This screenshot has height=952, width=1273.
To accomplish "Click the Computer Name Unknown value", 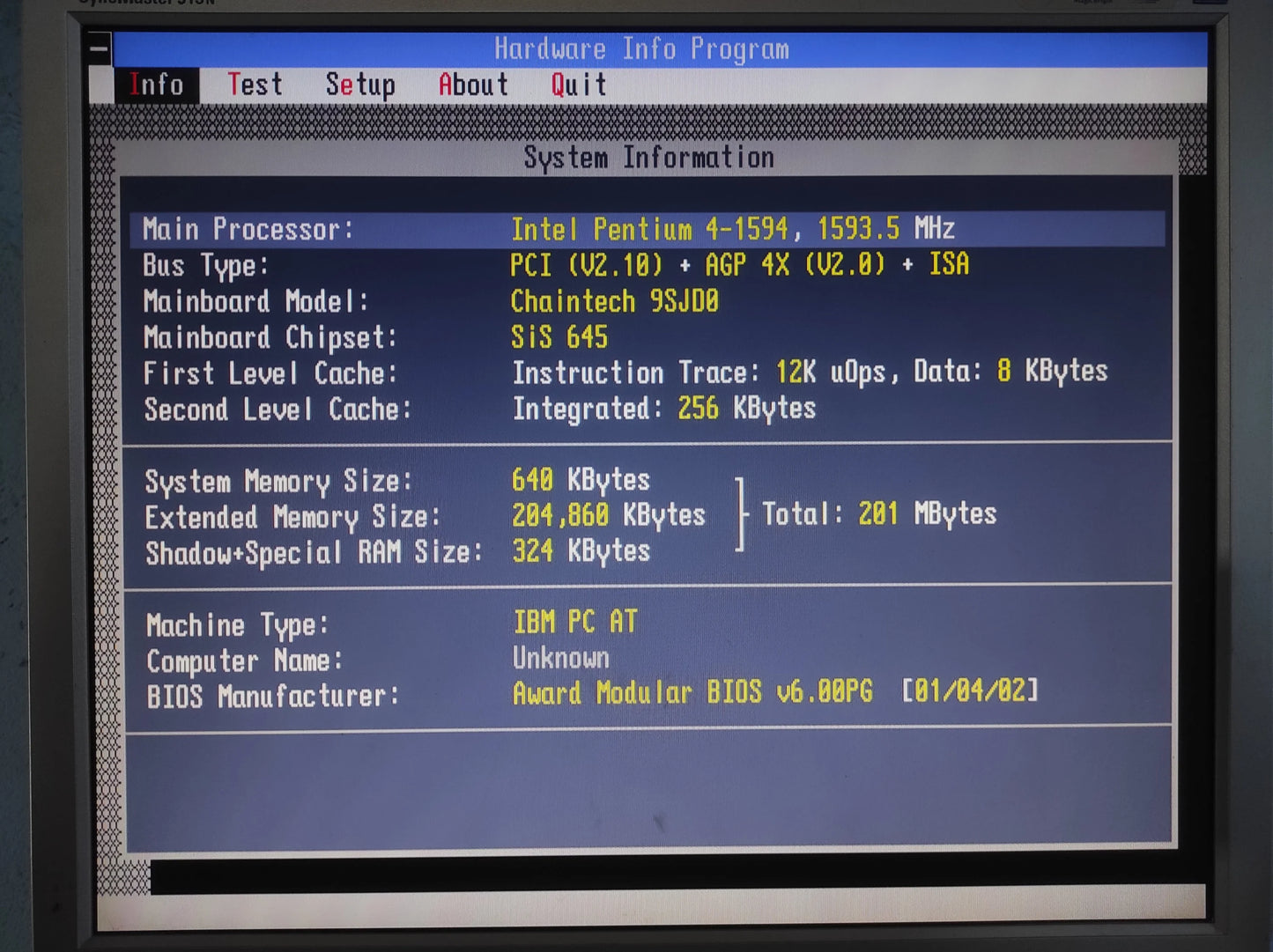I will pos(561,659).
